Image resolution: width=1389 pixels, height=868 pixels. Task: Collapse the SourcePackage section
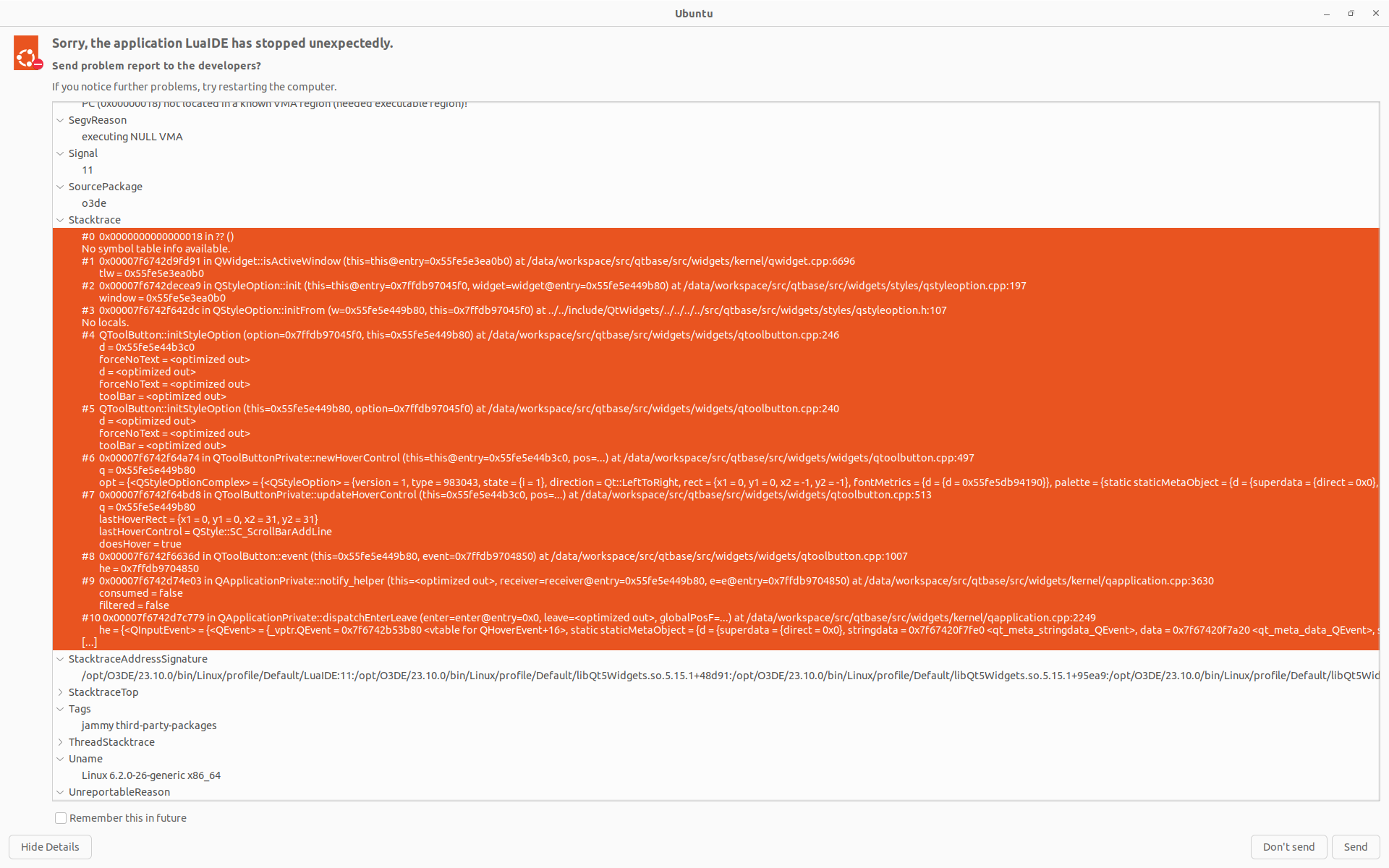coord(61,187)
